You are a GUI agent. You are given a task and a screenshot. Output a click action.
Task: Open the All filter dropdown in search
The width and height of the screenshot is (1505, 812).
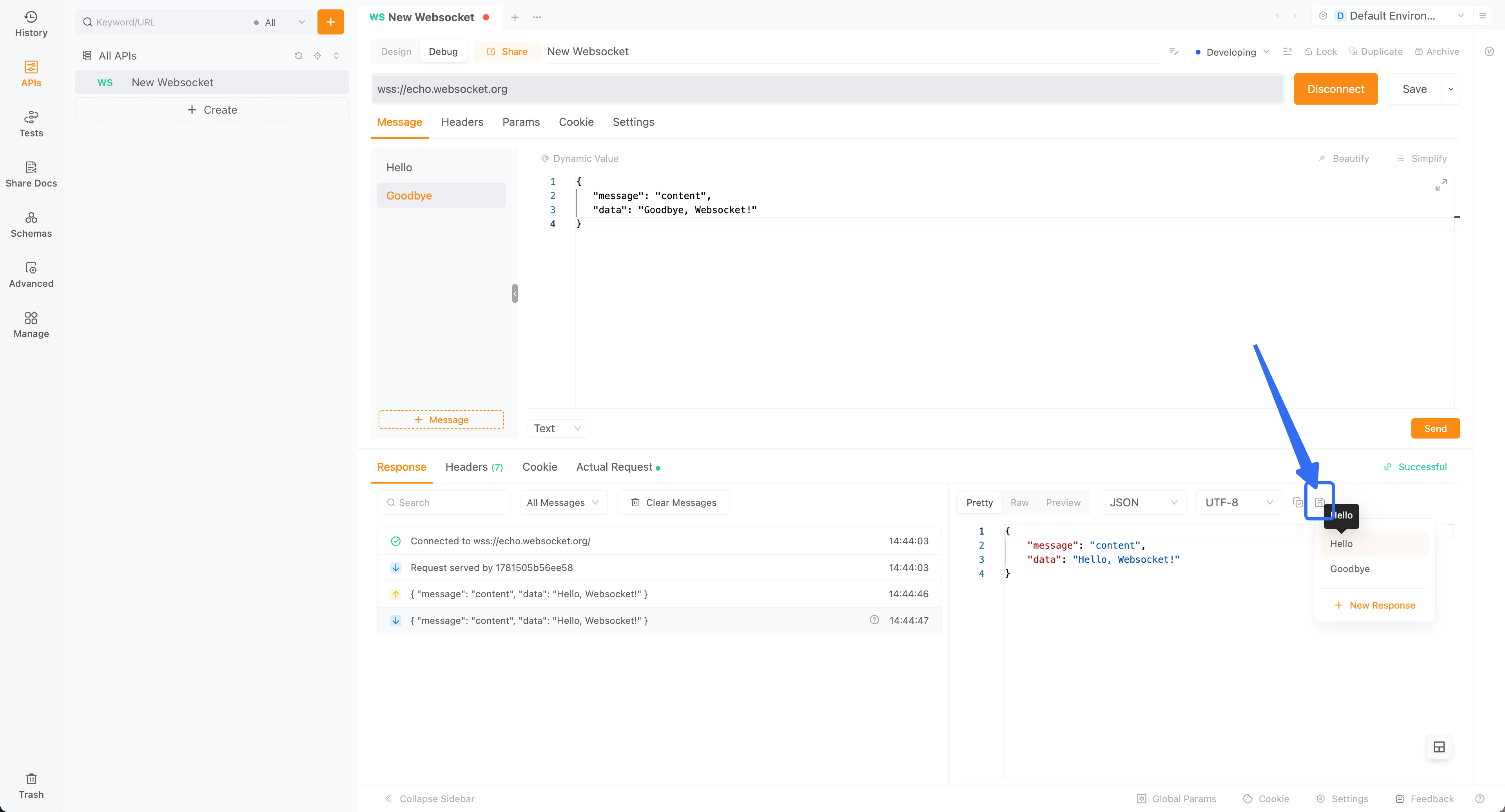tap(279, 22)
